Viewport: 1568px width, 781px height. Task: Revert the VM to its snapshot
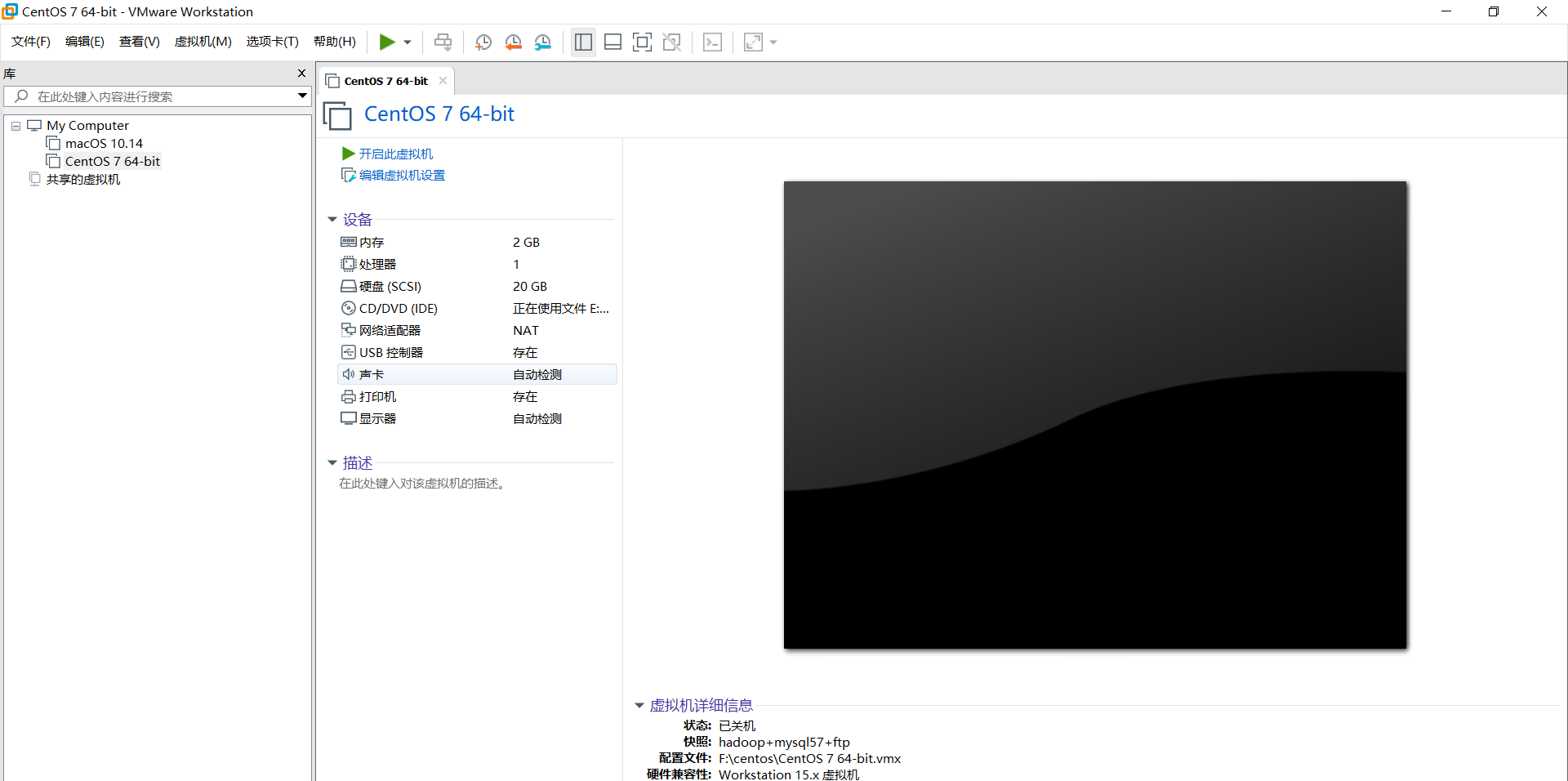[x=514, y=42]
